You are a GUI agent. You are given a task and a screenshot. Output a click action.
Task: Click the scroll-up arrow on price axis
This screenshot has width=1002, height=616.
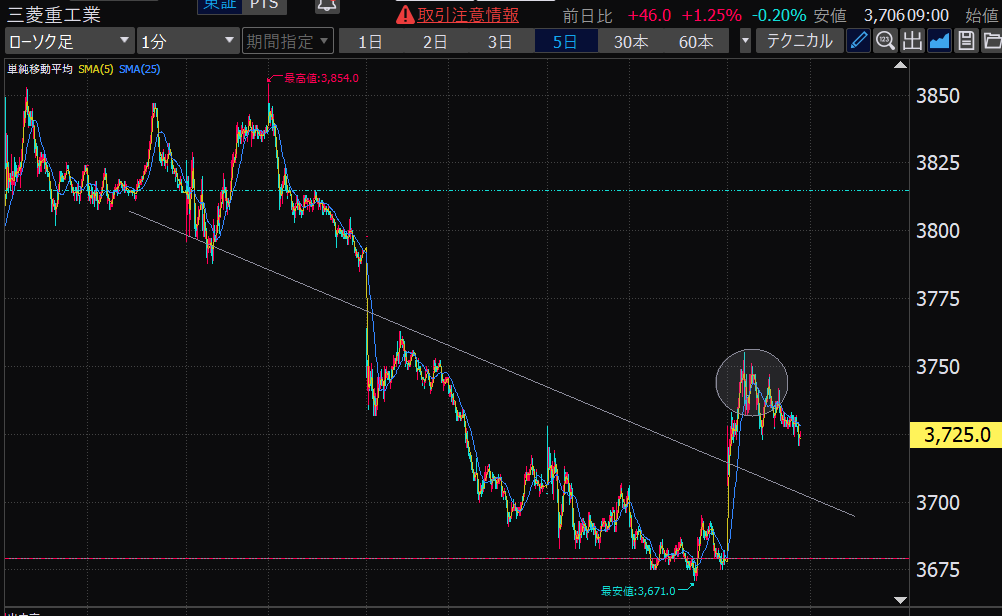(x=899, y=66)
